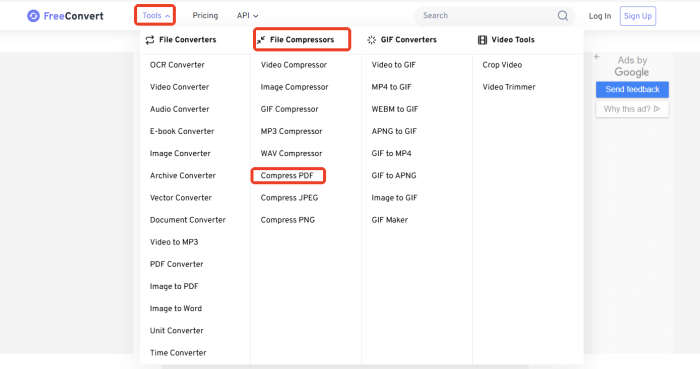
Task: Open MP4 to GIF
Action: click(x=392, y=87)
